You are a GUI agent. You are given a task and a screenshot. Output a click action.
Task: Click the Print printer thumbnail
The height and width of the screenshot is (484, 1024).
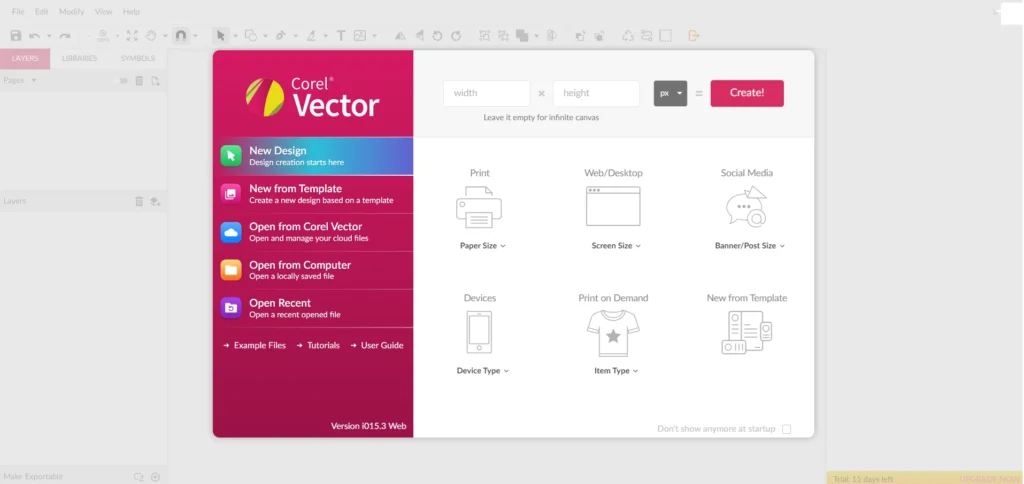click(479, 207)
